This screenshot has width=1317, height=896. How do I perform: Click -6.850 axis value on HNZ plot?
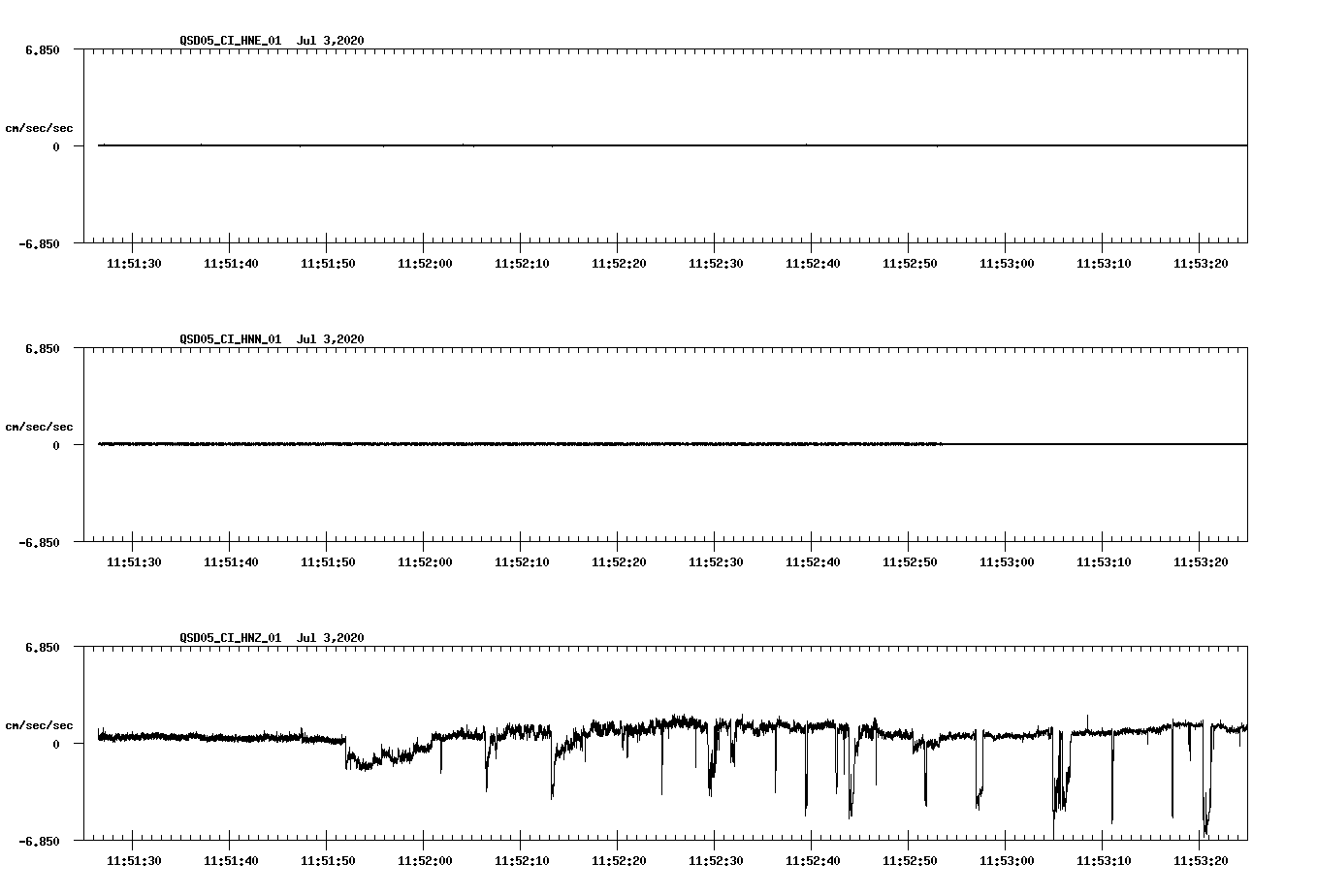40,842
